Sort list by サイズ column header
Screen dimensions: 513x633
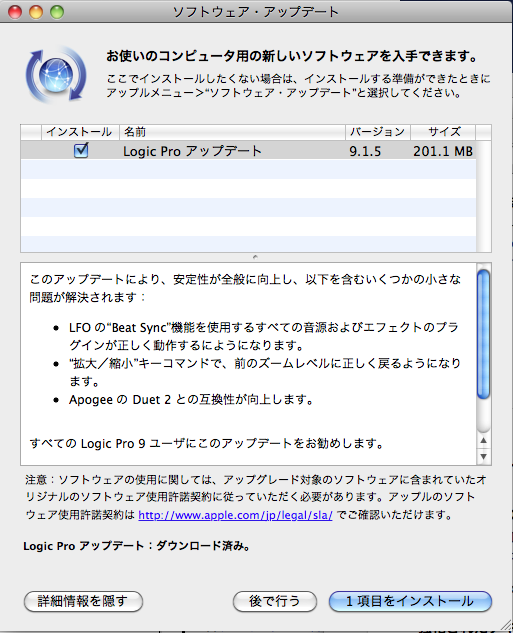443,132
